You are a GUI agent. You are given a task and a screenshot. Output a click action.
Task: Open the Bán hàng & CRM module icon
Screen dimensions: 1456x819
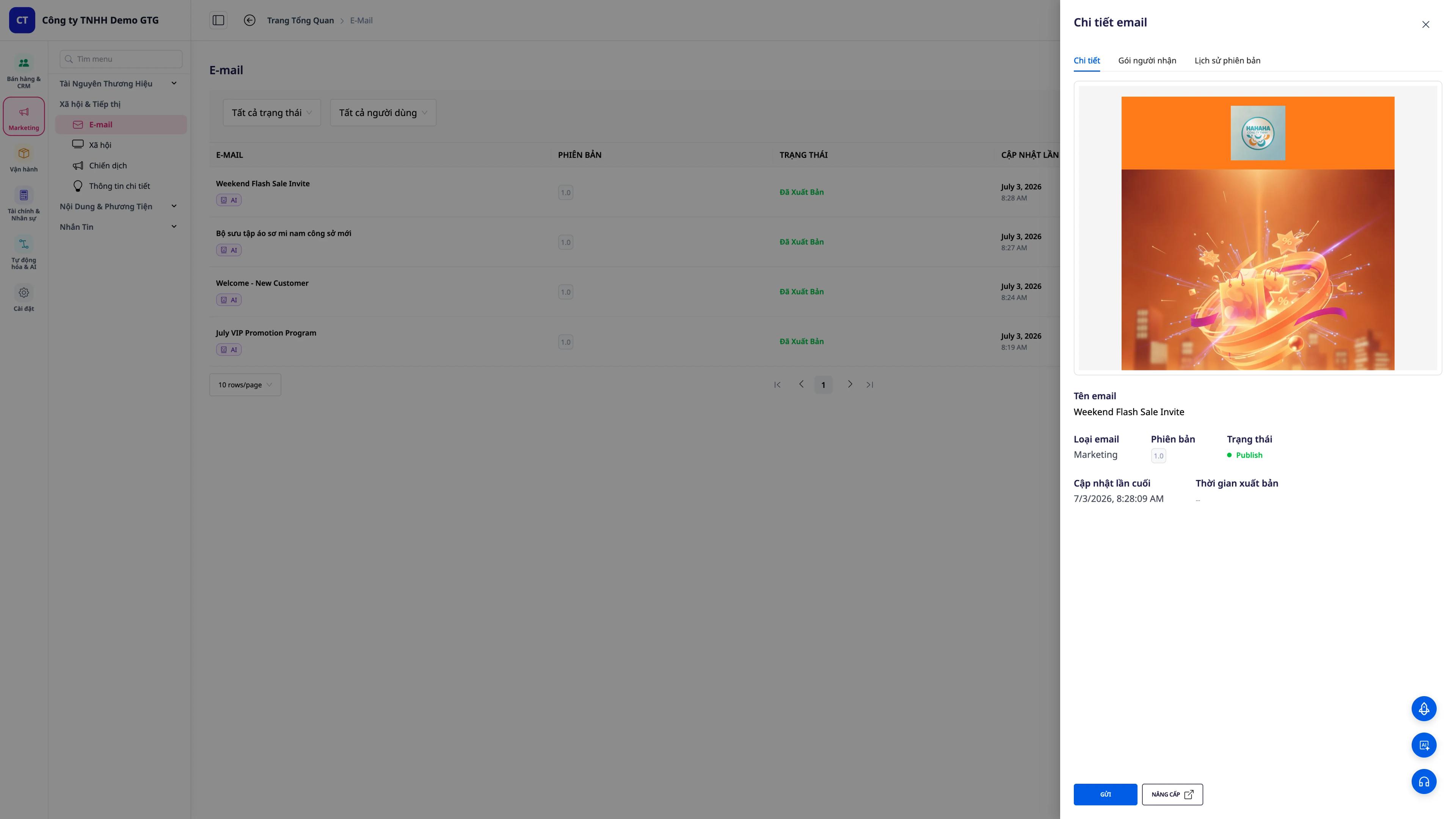(24, 63)
